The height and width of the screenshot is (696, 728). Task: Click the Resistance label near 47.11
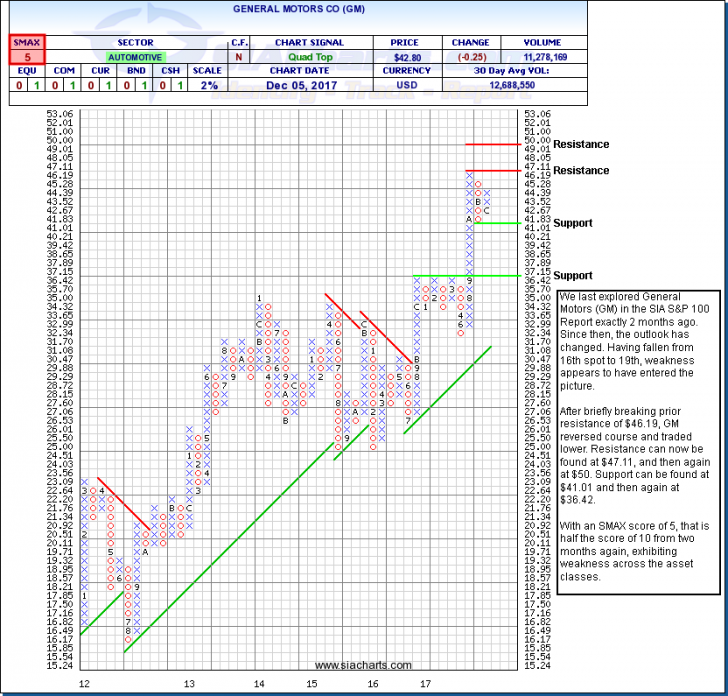(x=582, y=171)
